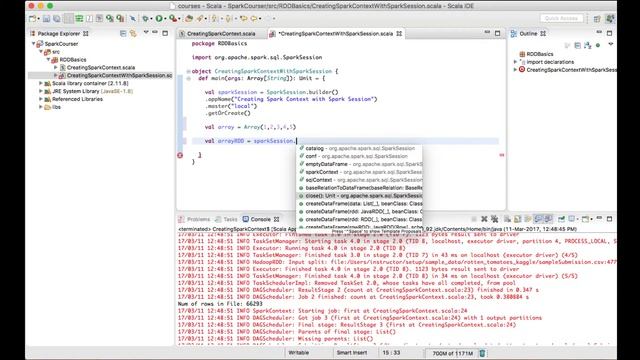Viewport: 640px width, 360px height.
Task: Switch to CreatingSparkContext.scala editor tab
Action: tap(221, 34)
